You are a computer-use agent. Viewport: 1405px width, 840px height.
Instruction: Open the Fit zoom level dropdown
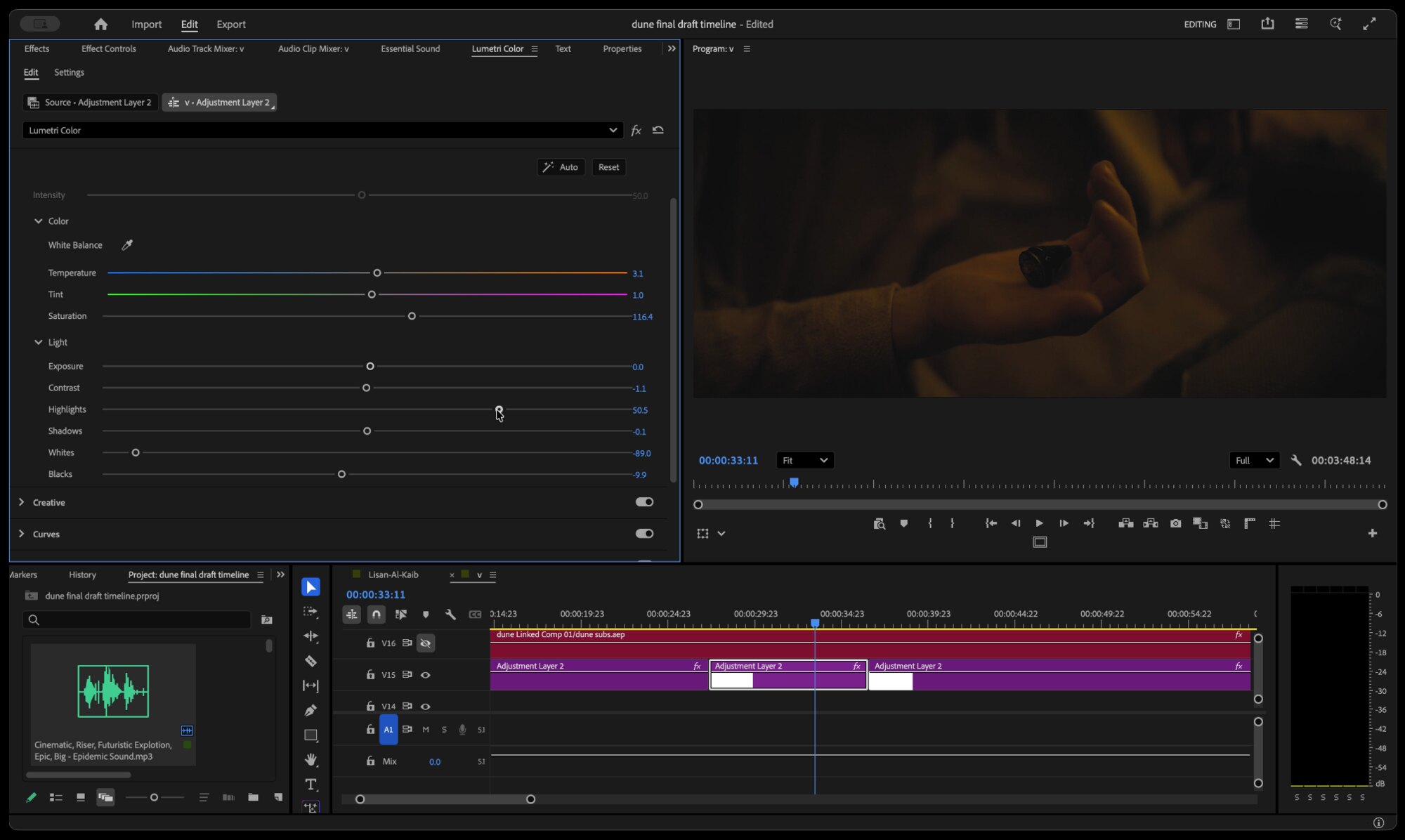(x=805, y=461)
